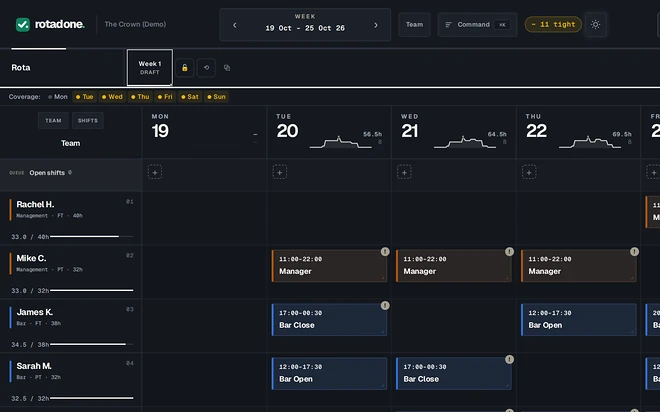This screenshot has height=412, width=660.
Task: Open Mike C. Thursday Manager shift
Action: coord(579,266)
